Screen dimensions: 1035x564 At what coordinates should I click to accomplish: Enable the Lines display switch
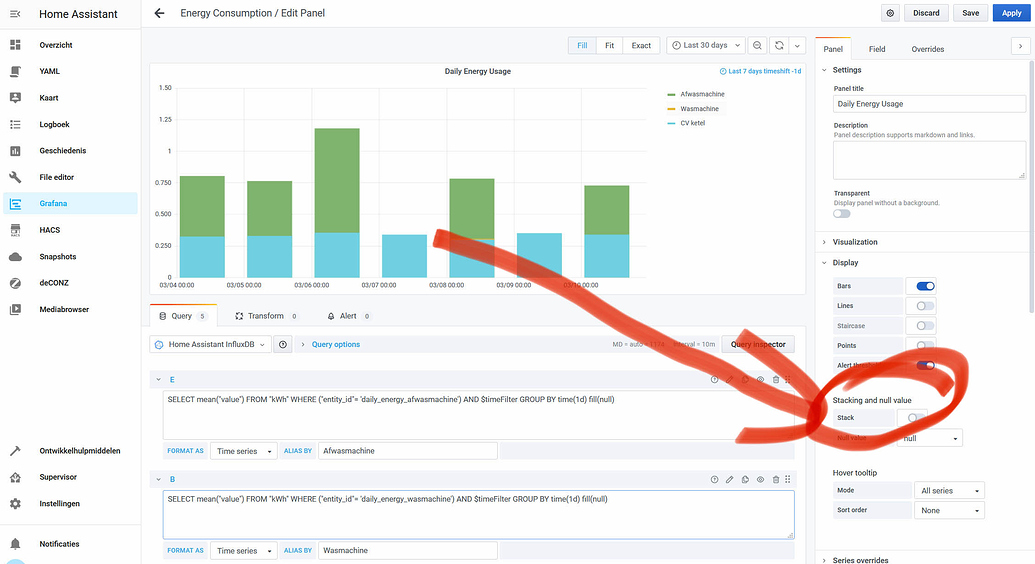click(925, 306)
